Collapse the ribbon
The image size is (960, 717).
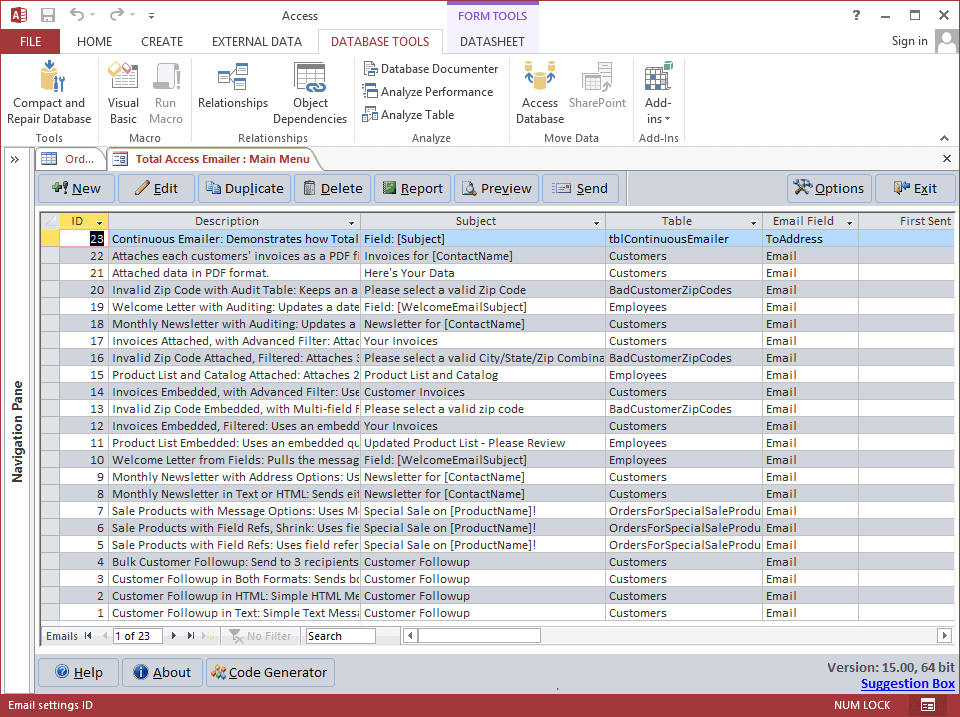tap(944, 138)
